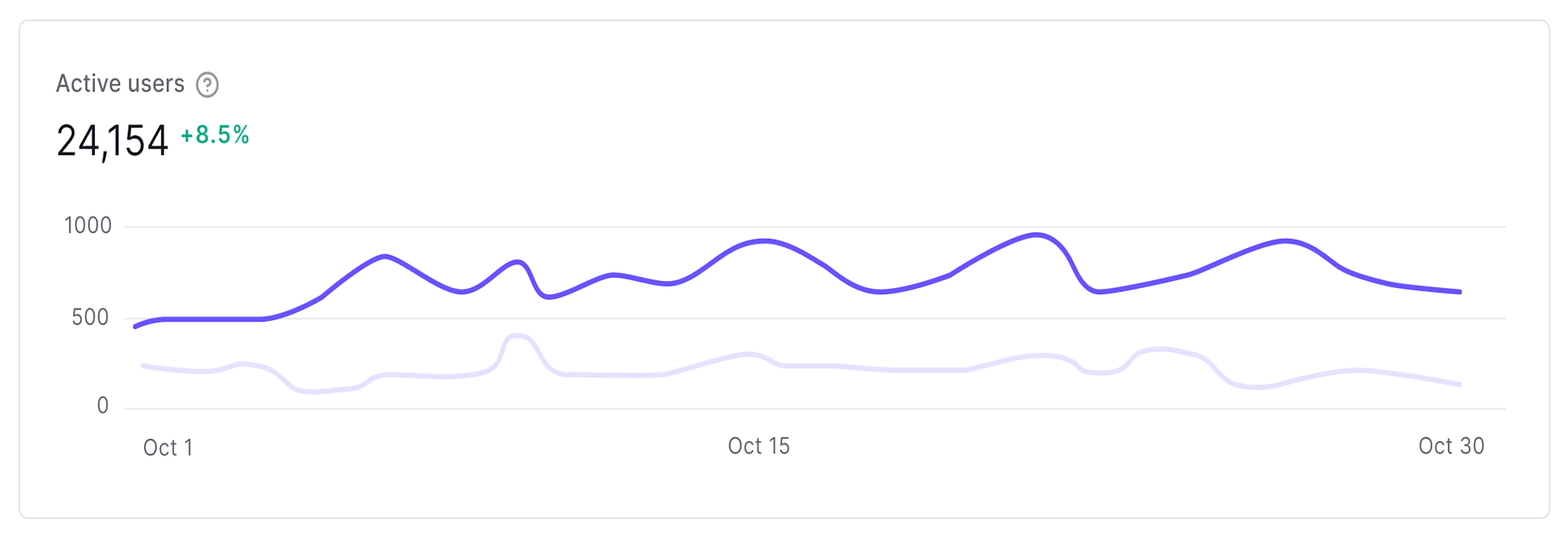Click the 0 y-axis label
The width and height of the screenshot is (1568, 540).
(x=103, y=405)
